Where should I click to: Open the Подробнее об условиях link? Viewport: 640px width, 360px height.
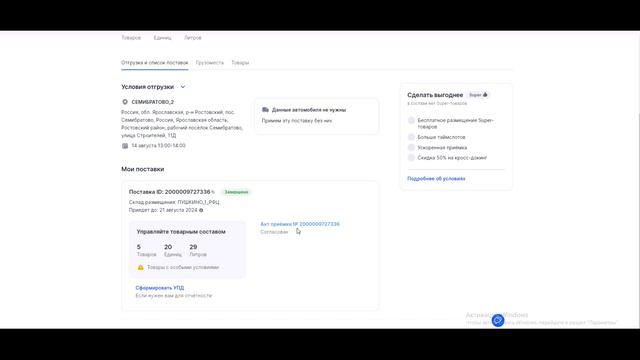[x=436, y=179]
